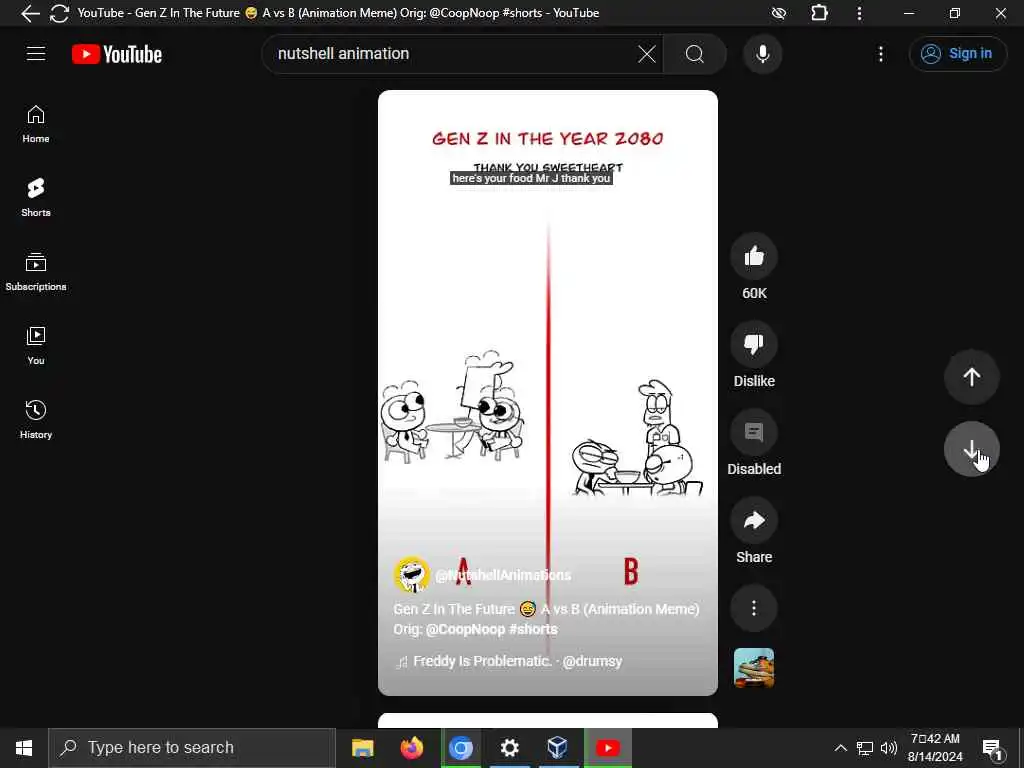Image resolution: width=1024 pixels, height=768 pixels.
Task: Open Firefox from the taskbar
Action: (411, 748)
